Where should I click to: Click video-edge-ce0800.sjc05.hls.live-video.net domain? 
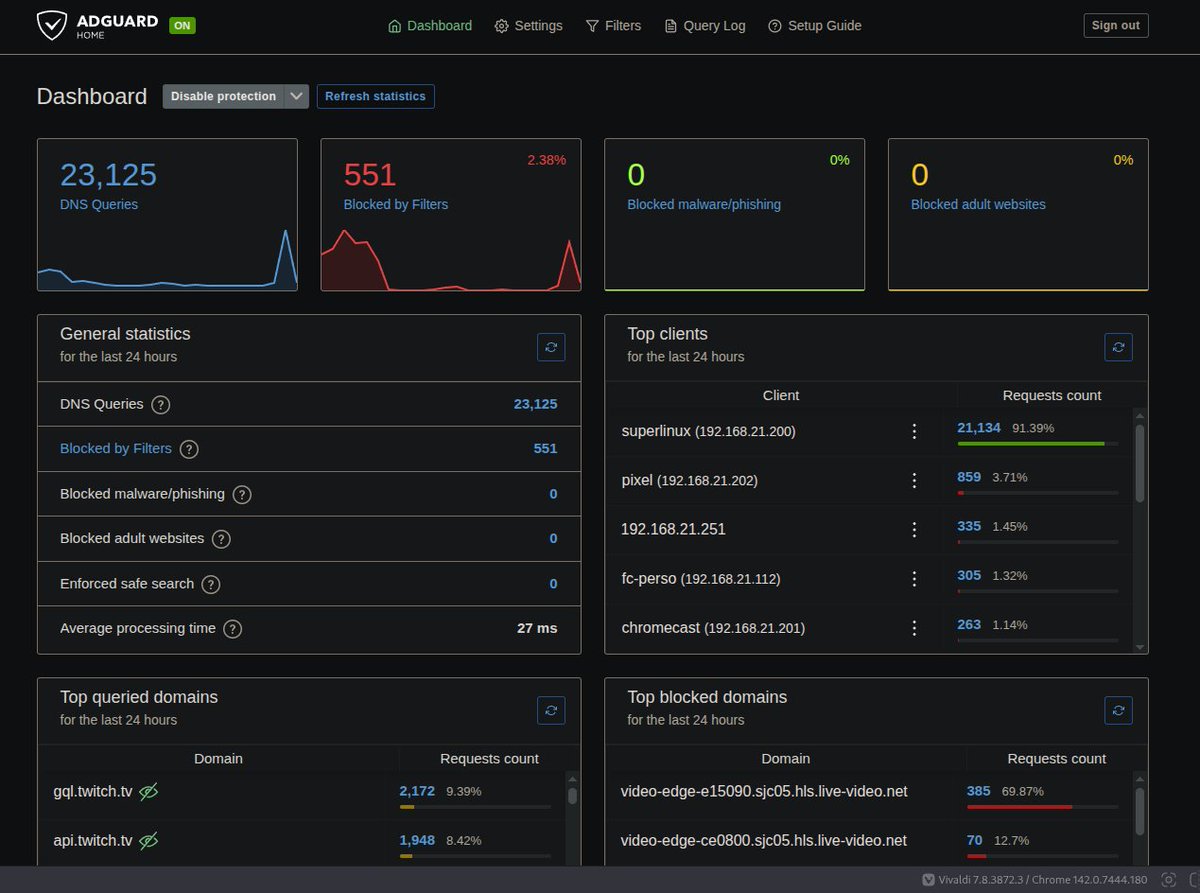[764, 840]
